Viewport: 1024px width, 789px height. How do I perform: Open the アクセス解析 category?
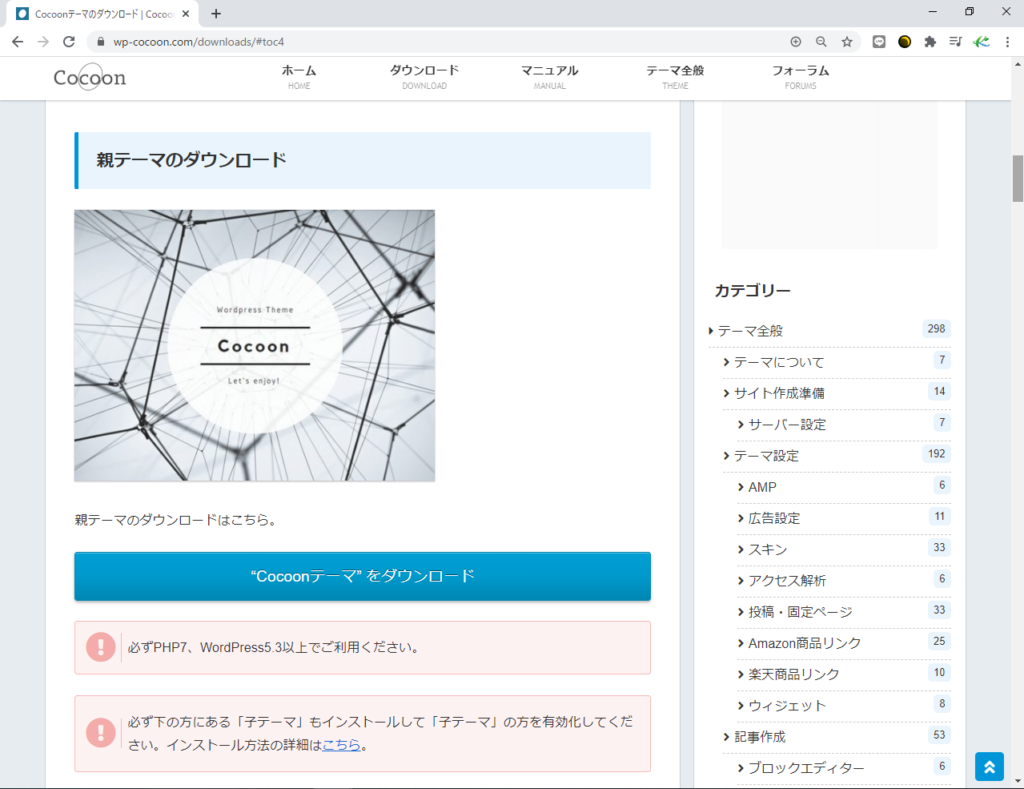[x=787, y=581]
